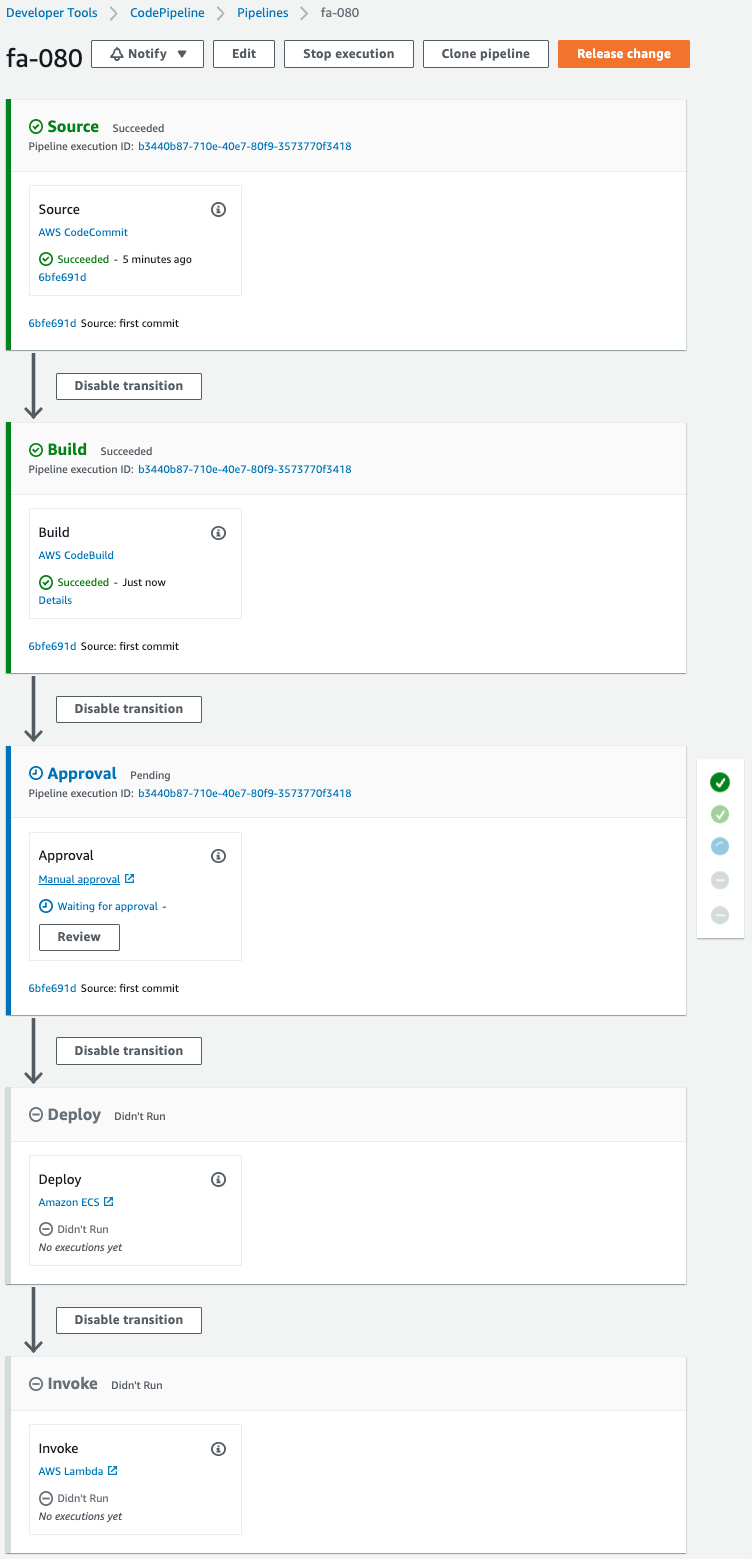Image resolution: width=752 pixels, height=1559 pixels.
Task: Open the Build Details link
Action: click(x=55, y=601)
